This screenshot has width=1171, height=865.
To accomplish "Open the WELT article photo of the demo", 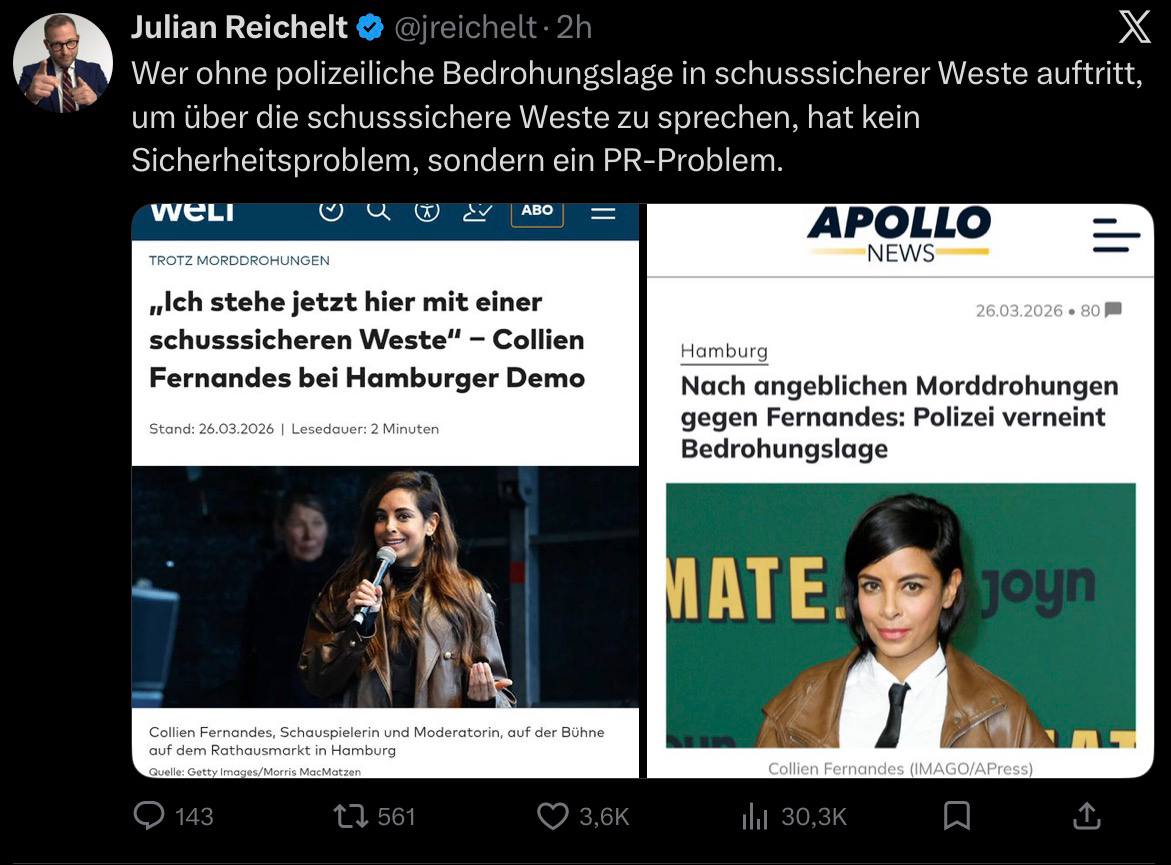I will [385, 587].
